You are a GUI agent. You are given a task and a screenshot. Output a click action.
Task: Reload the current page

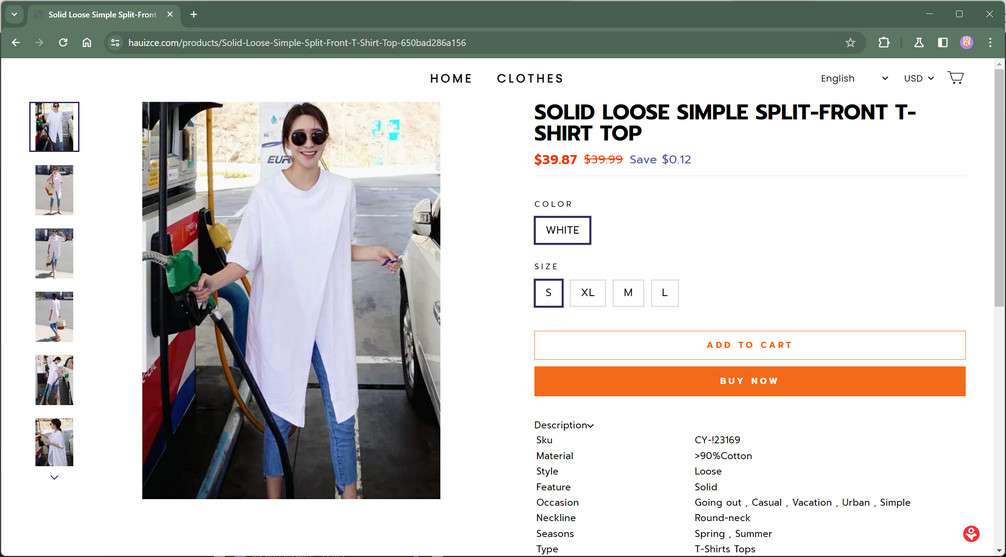(x=63, y=43)
